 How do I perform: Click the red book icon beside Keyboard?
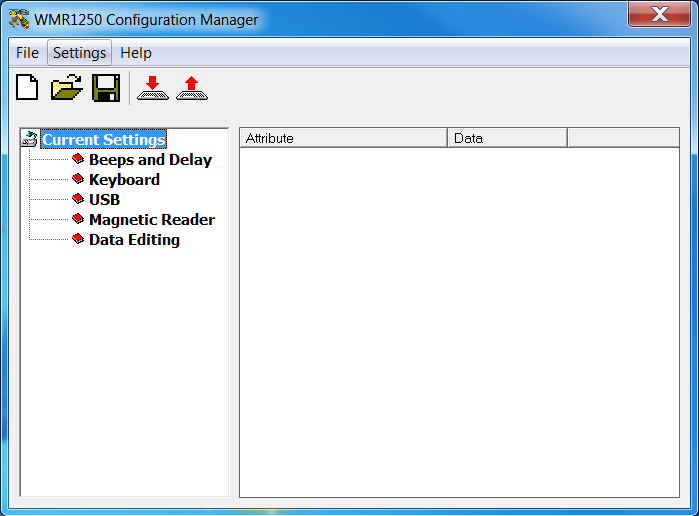(x=78, y=179)
